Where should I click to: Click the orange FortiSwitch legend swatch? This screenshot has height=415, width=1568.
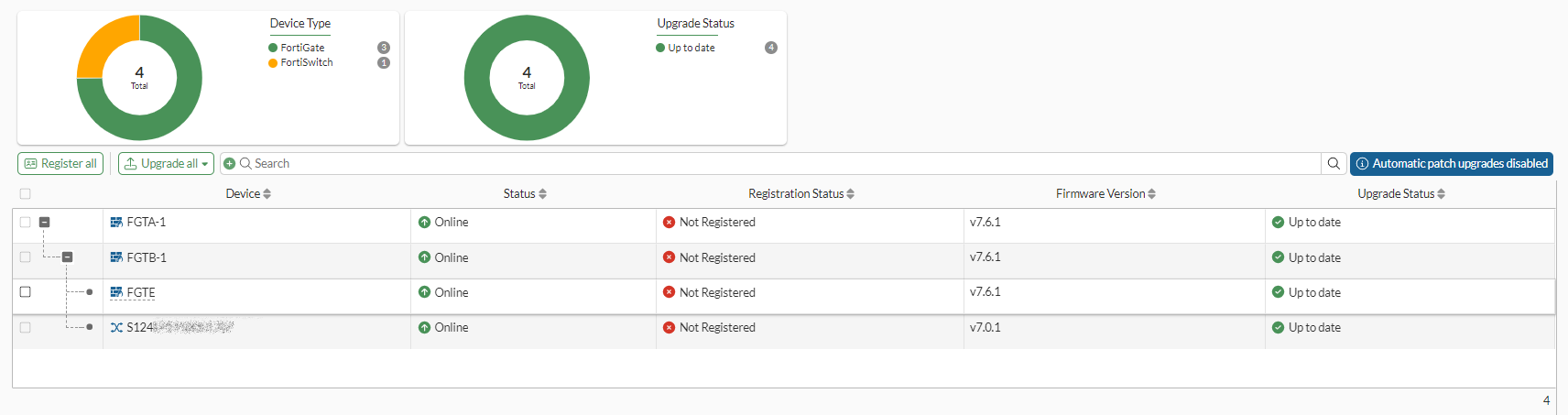[x=273, y=63]
